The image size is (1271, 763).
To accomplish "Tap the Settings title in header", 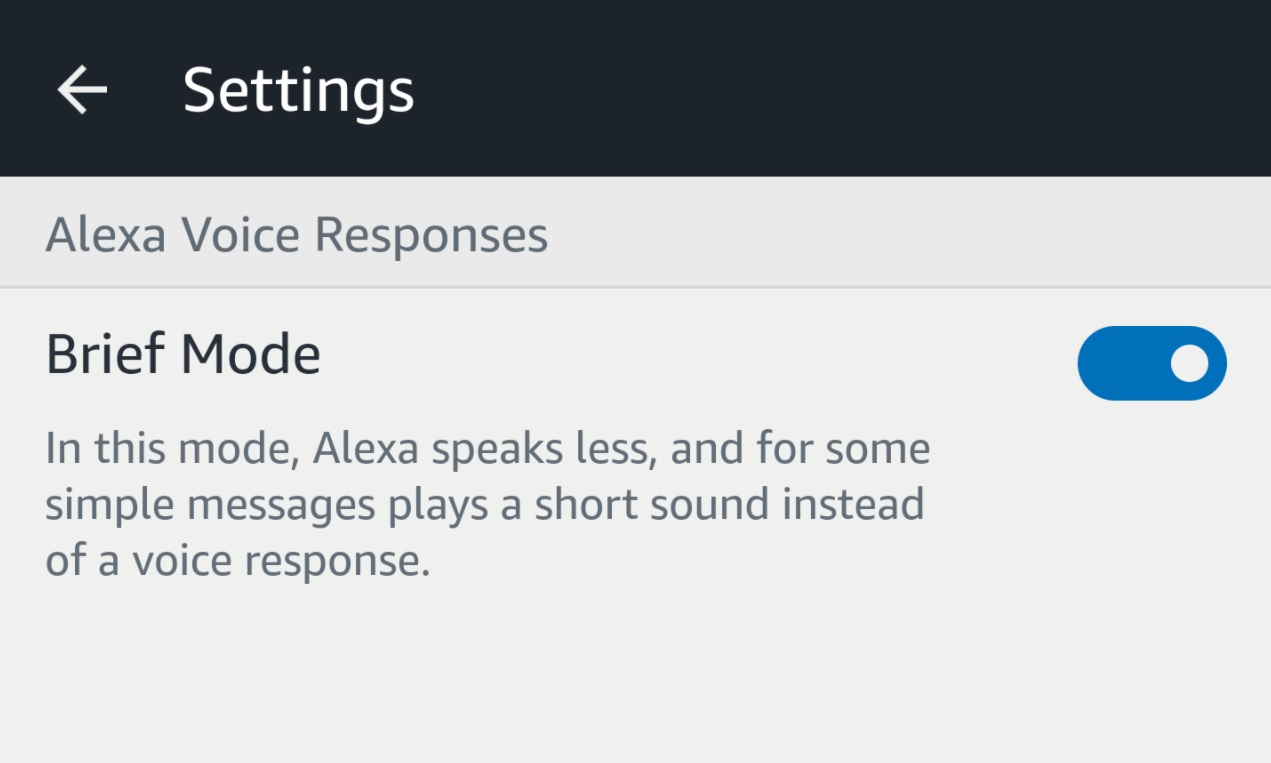I will (x=298, y=91).
